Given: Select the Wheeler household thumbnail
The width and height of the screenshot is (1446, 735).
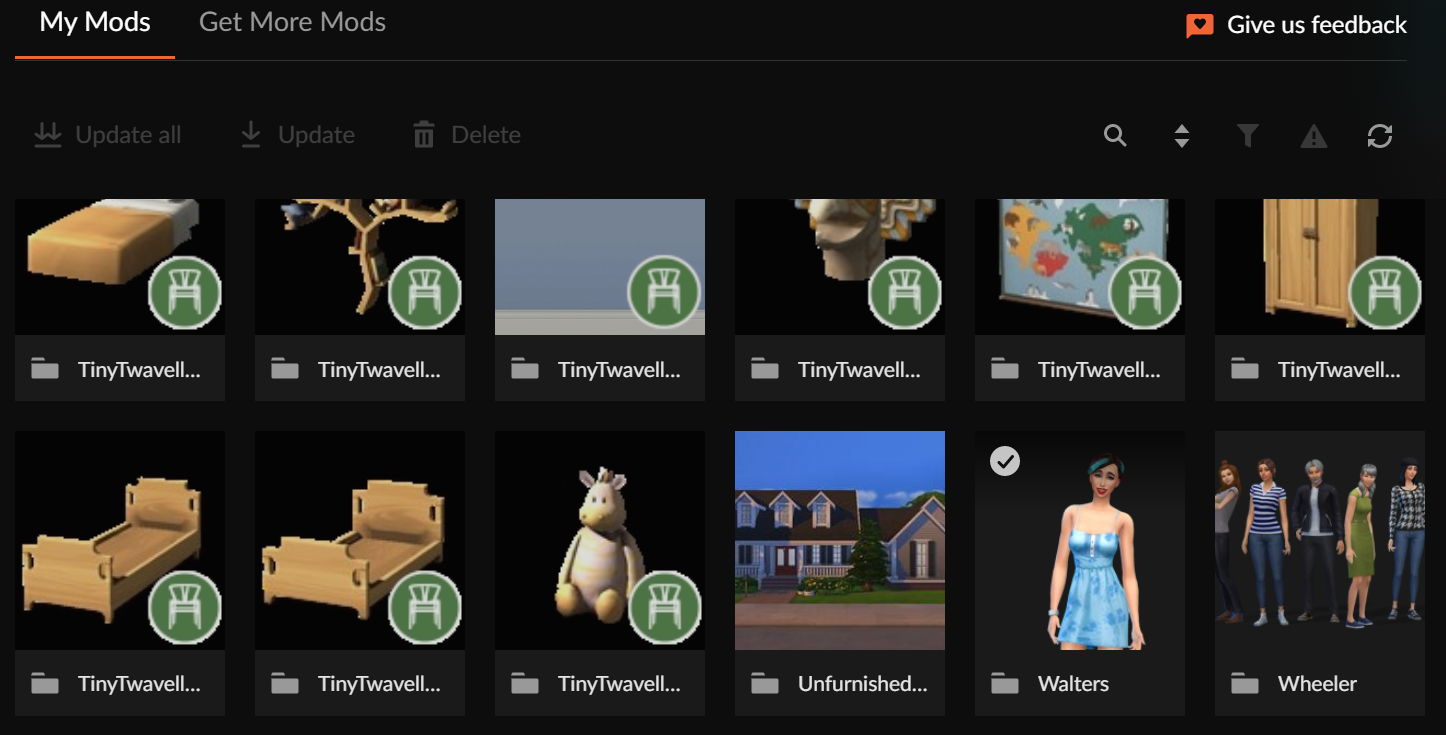Looking at the screenshot, I should point(1319,540).
